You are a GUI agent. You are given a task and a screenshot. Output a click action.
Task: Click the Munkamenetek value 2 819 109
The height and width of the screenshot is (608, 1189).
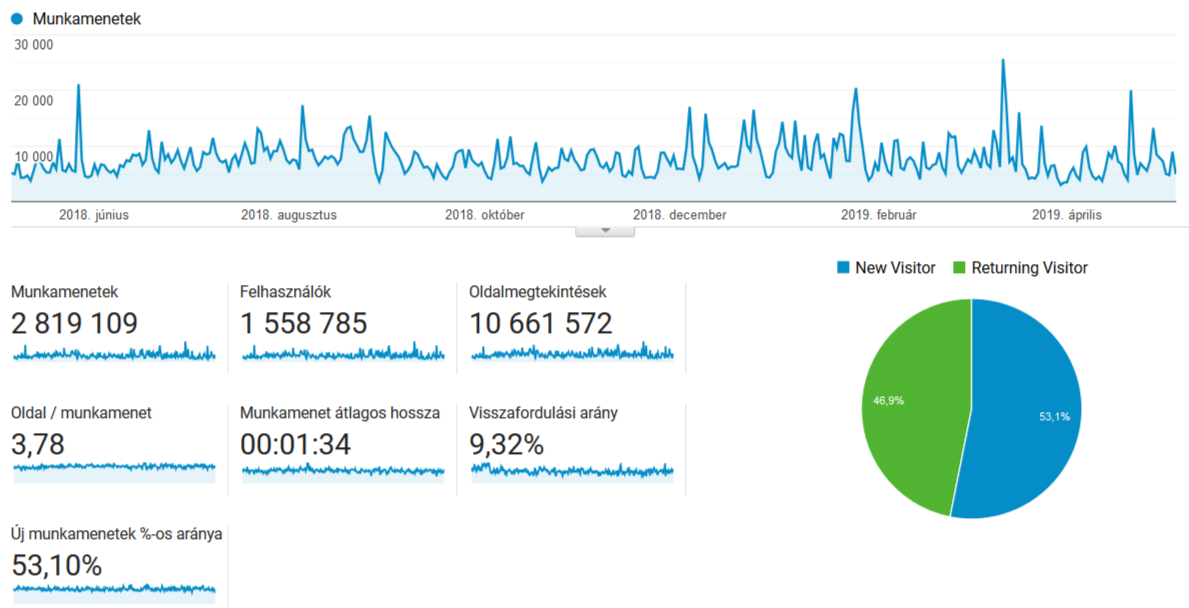click(74, 323)
